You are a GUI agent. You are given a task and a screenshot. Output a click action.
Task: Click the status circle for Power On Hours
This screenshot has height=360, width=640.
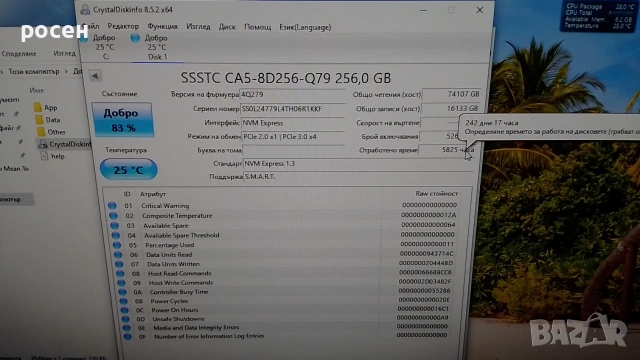(124, 310)
